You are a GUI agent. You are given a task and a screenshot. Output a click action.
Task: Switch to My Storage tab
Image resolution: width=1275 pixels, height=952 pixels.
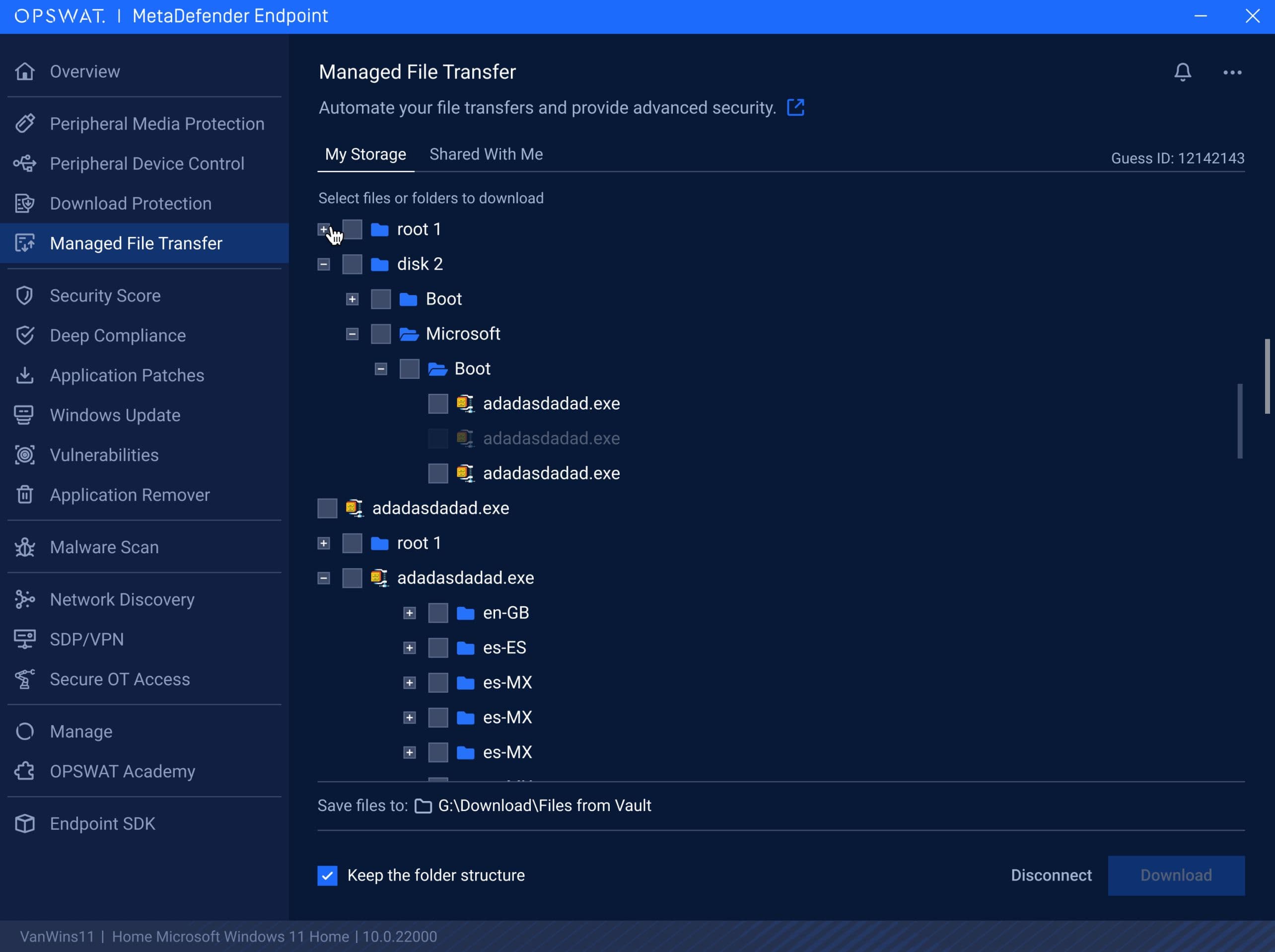coord(366,154)
